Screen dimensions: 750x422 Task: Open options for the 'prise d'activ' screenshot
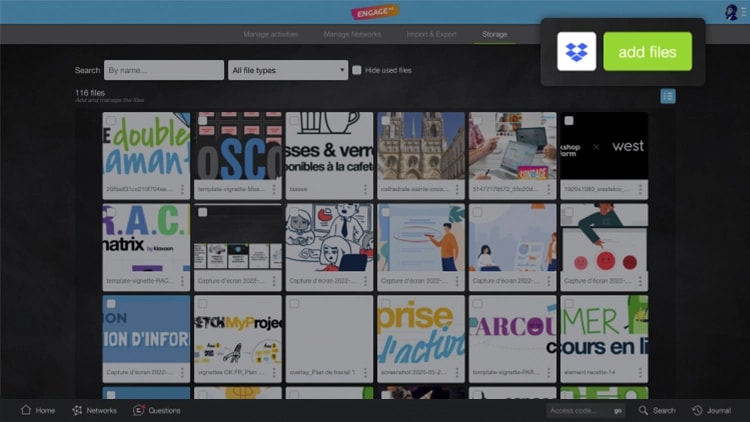point(457,372)
